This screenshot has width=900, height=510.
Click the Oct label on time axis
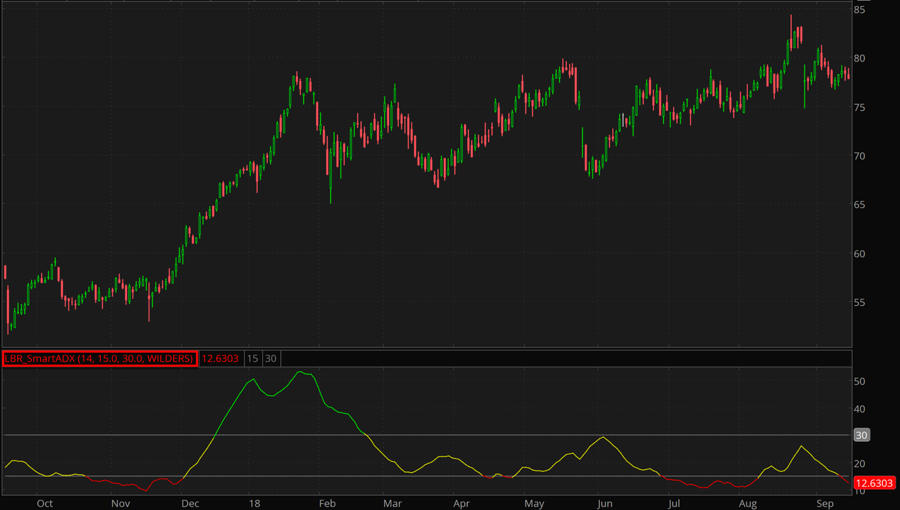[x=44, y=503]
